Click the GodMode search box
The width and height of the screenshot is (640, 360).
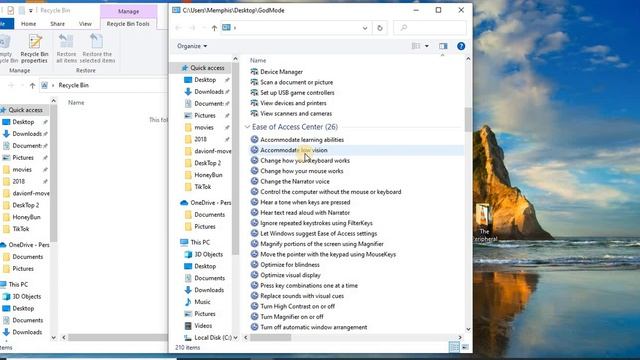point(429,28)
